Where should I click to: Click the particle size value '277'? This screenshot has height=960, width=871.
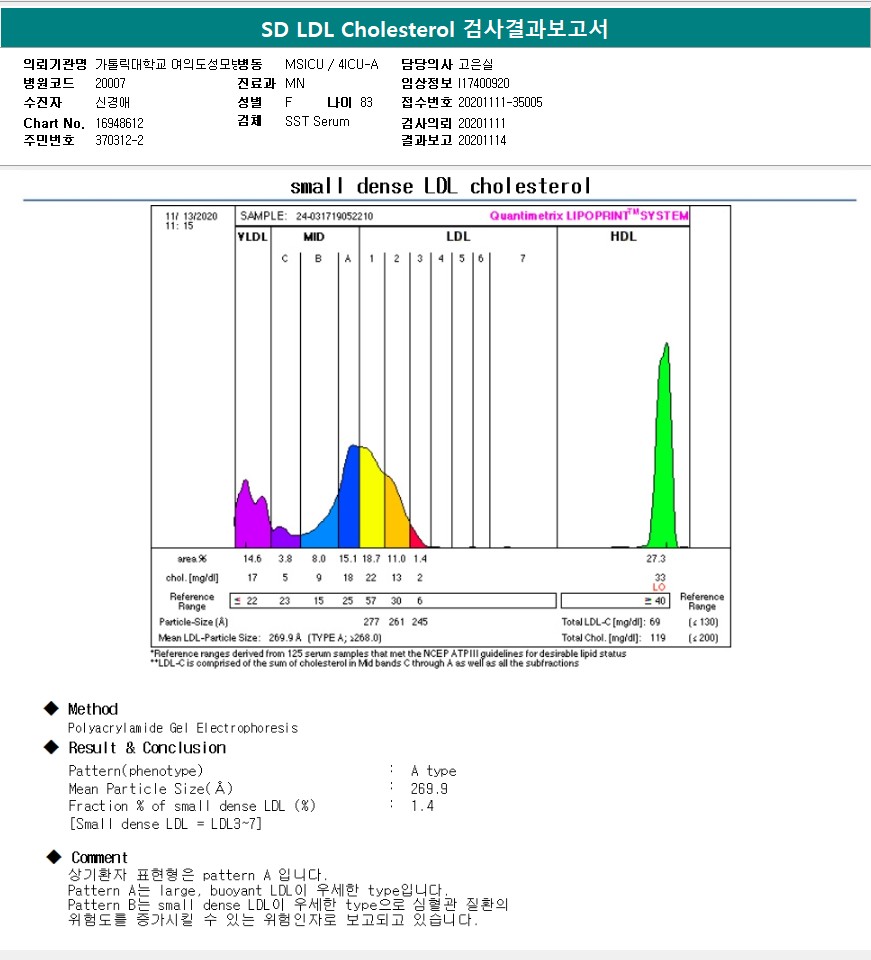371,622
